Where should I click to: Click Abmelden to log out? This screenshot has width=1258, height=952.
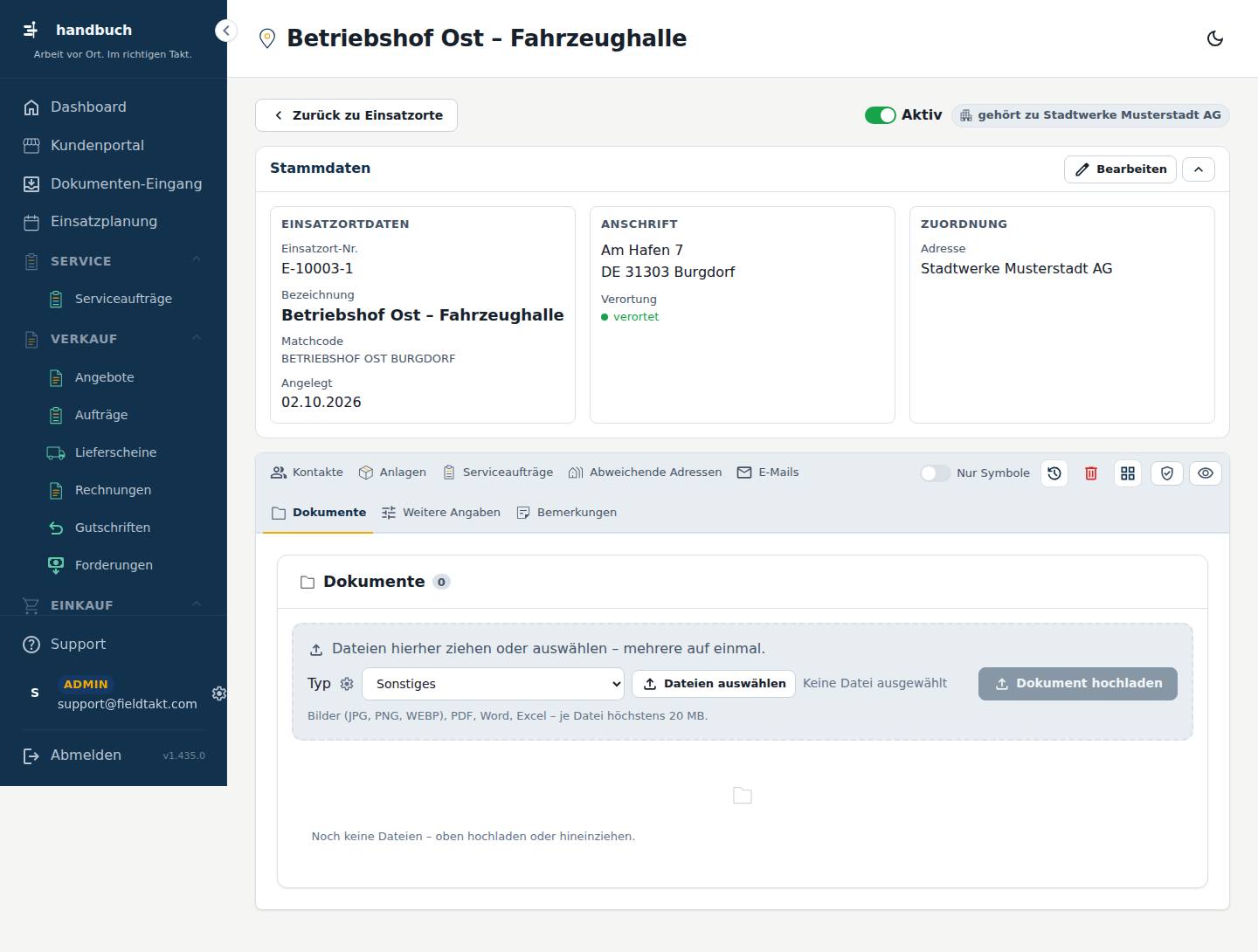pos(86,755)
